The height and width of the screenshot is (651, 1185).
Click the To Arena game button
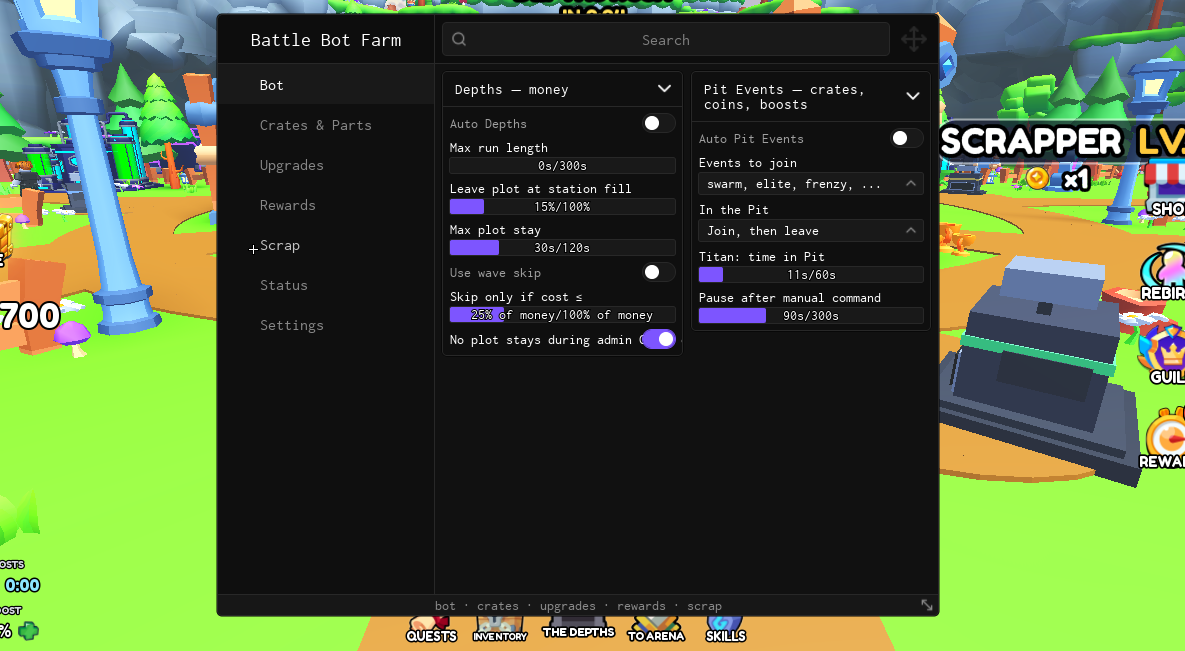point(656,629)
